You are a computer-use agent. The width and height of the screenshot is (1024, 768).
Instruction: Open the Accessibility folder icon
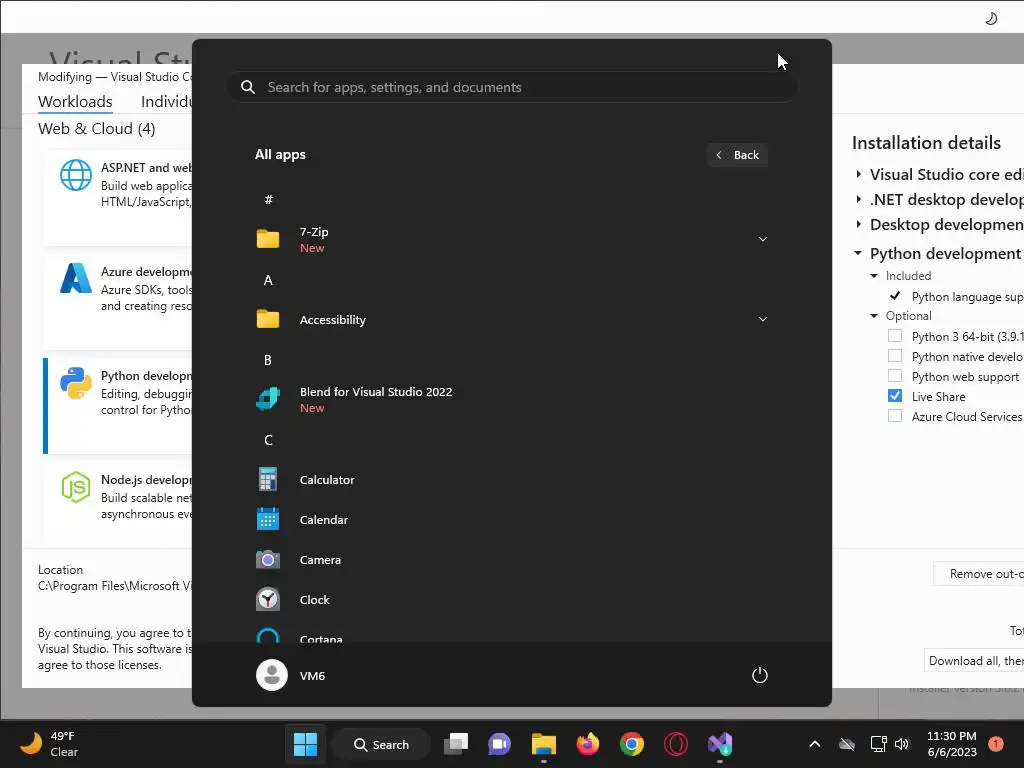pyautogui.click(x=268, y=319)
